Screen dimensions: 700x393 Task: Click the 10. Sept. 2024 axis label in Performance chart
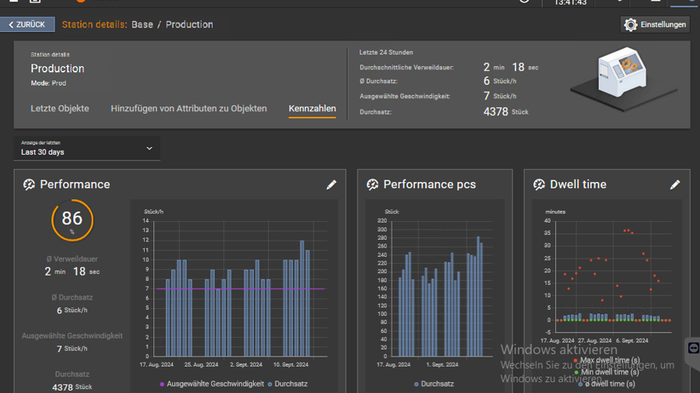[291, 364]
